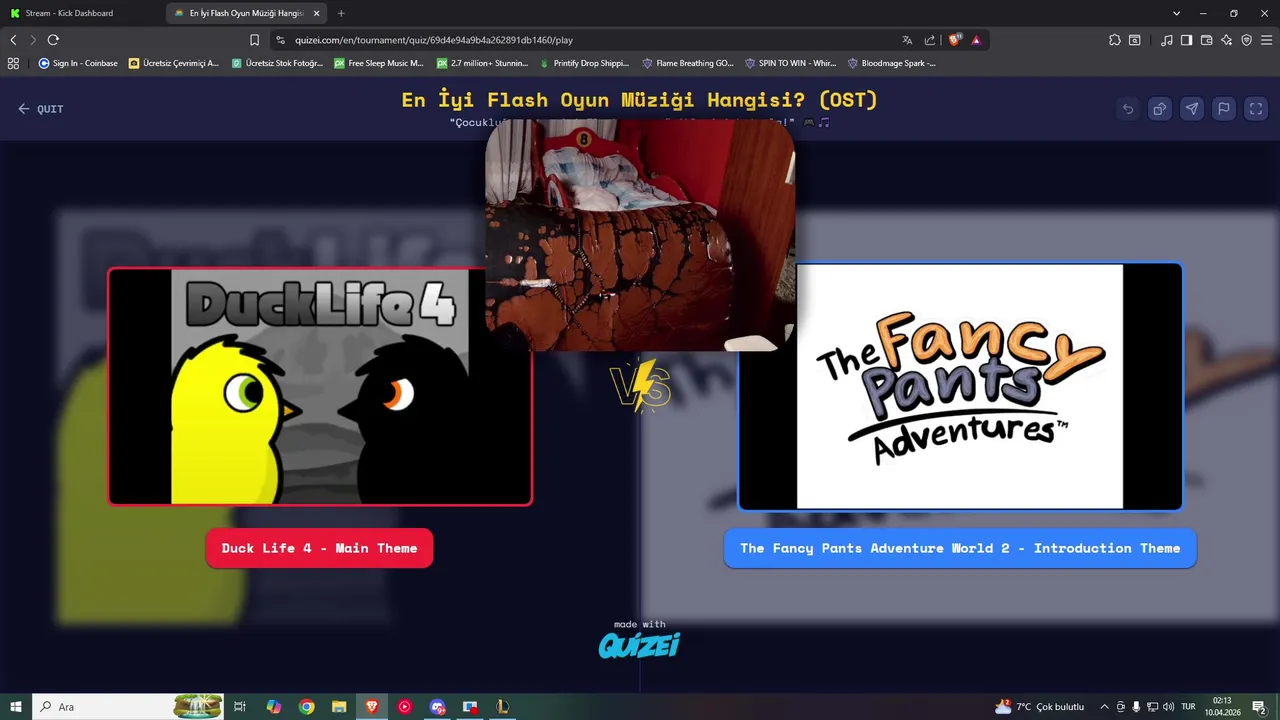This screenshot has height=720, width=1280.
Task: Click the Ara taskbar search box
Action: click(130, 707)
